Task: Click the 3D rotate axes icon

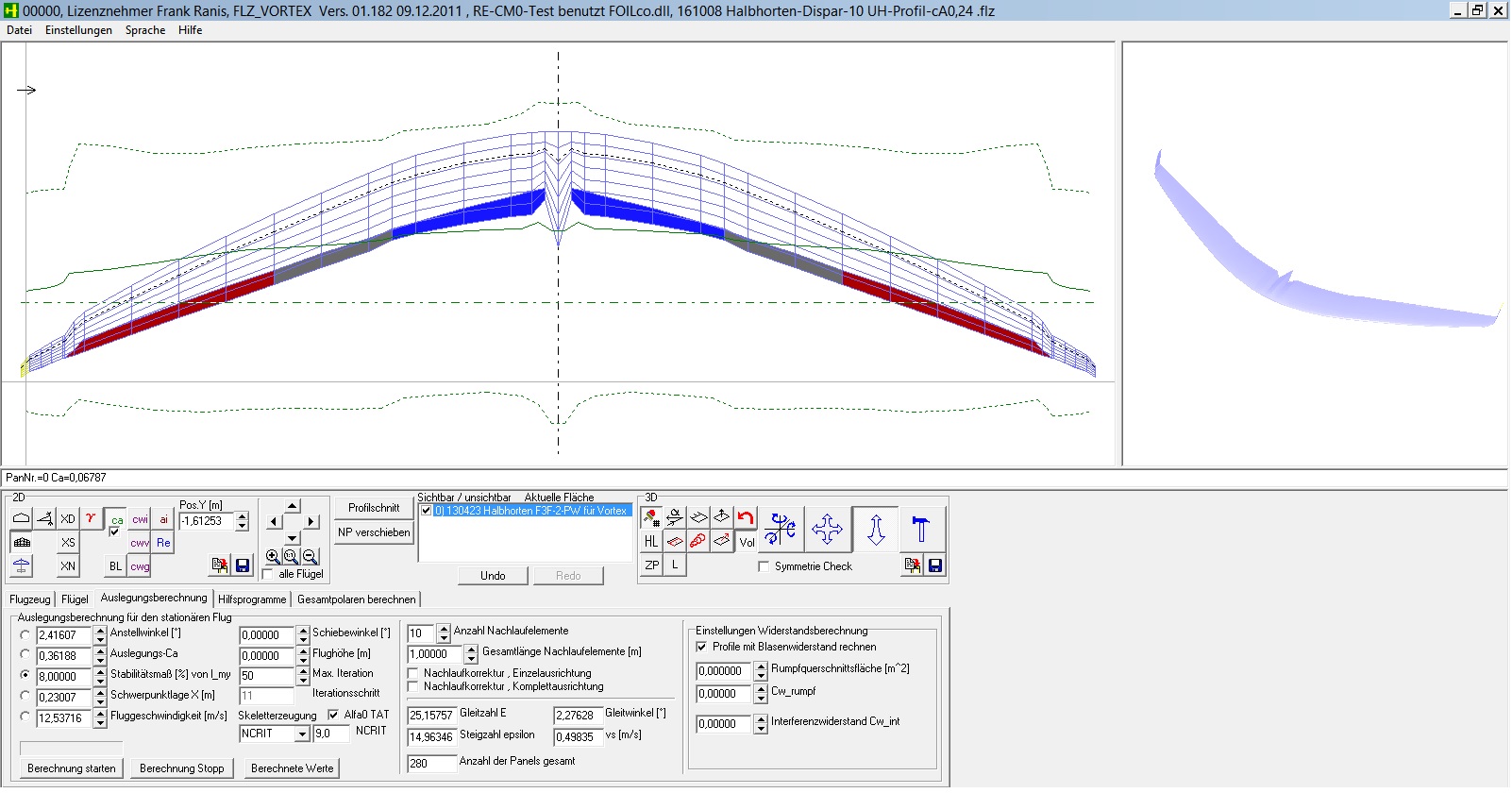Action: coord(781,530)
